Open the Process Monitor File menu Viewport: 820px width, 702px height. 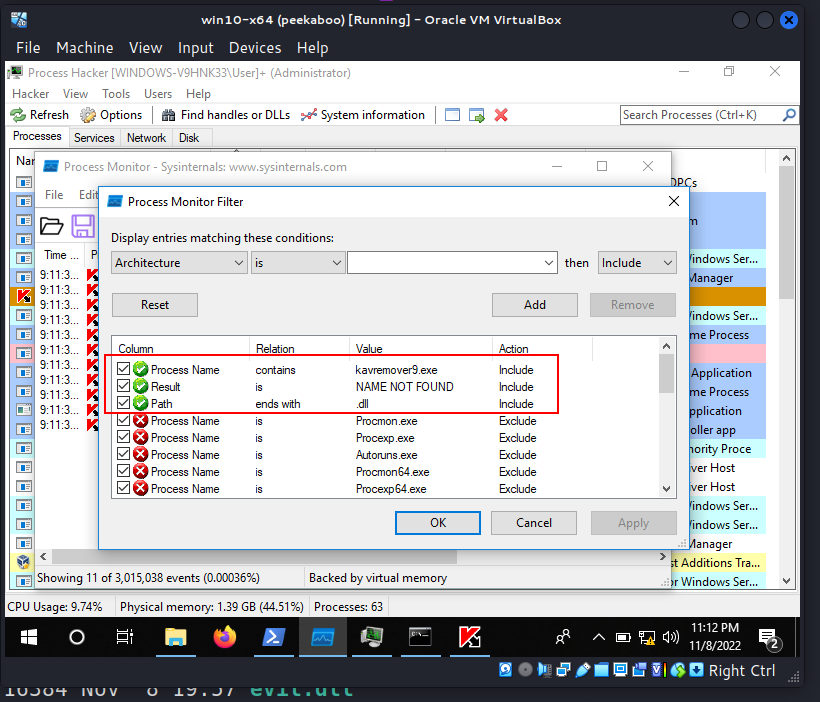pos(54,195)
